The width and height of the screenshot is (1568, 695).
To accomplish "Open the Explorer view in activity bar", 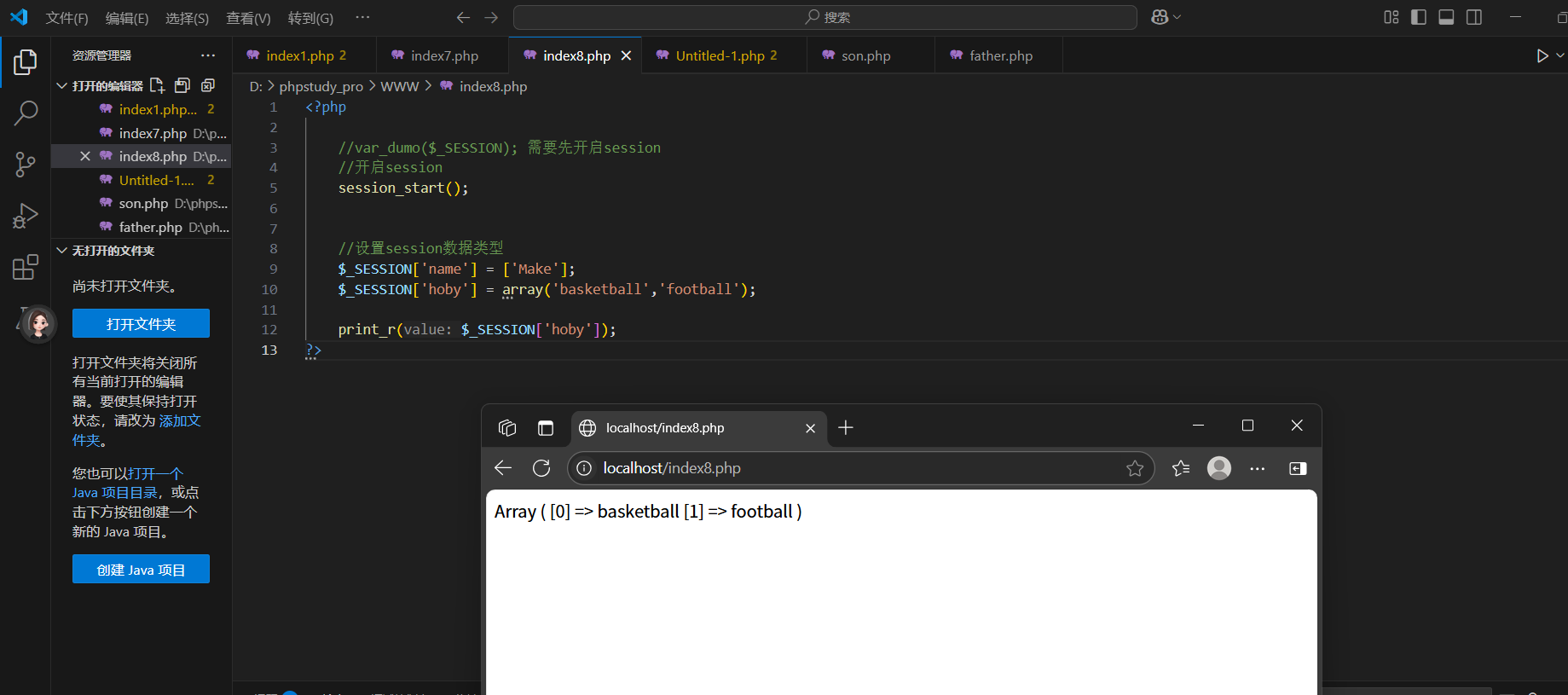I will coord(26,61).
